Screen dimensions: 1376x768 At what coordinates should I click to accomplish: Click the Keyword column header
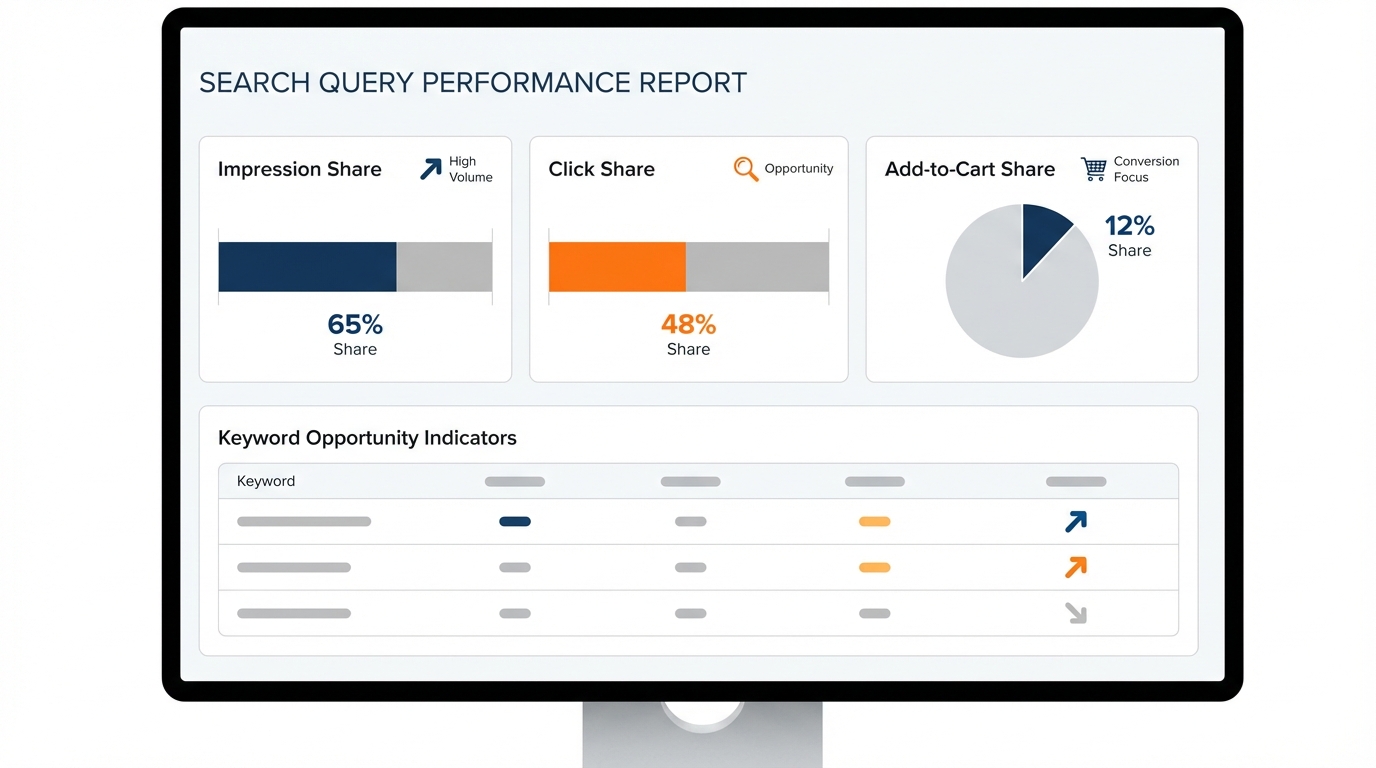(265, 481)
